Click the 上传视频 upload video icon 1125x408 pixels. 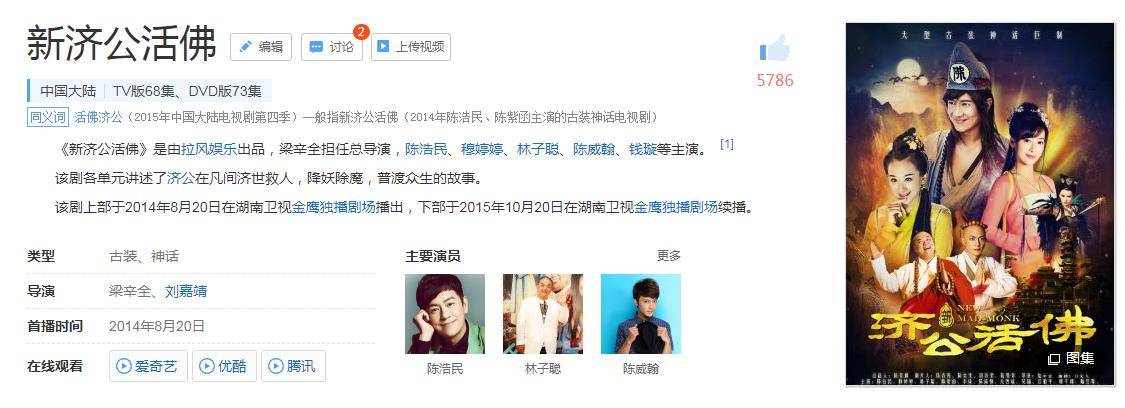tap(383, 47)
